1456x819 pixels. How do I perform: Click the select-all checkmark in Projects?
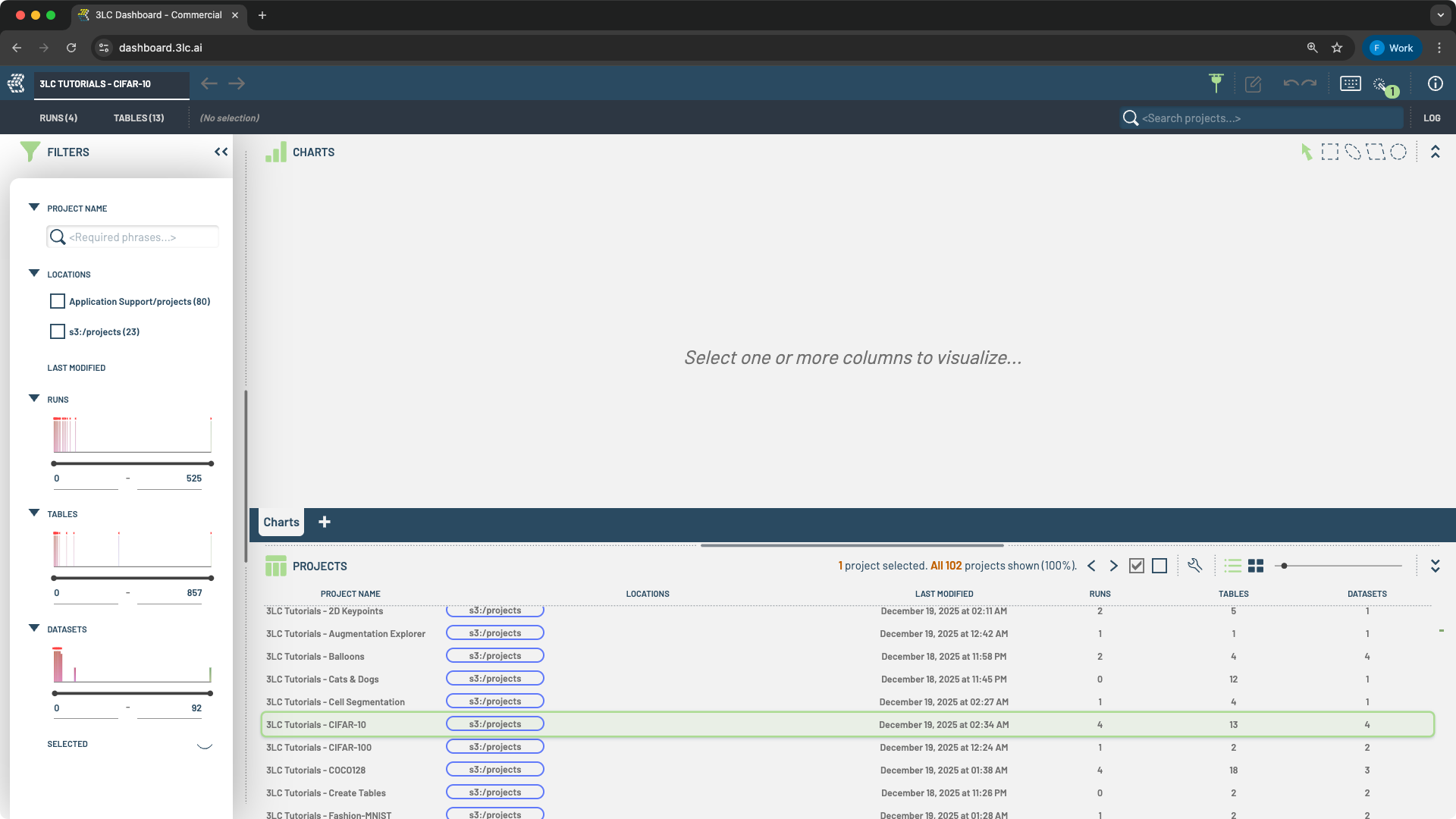coord(1136,566)
